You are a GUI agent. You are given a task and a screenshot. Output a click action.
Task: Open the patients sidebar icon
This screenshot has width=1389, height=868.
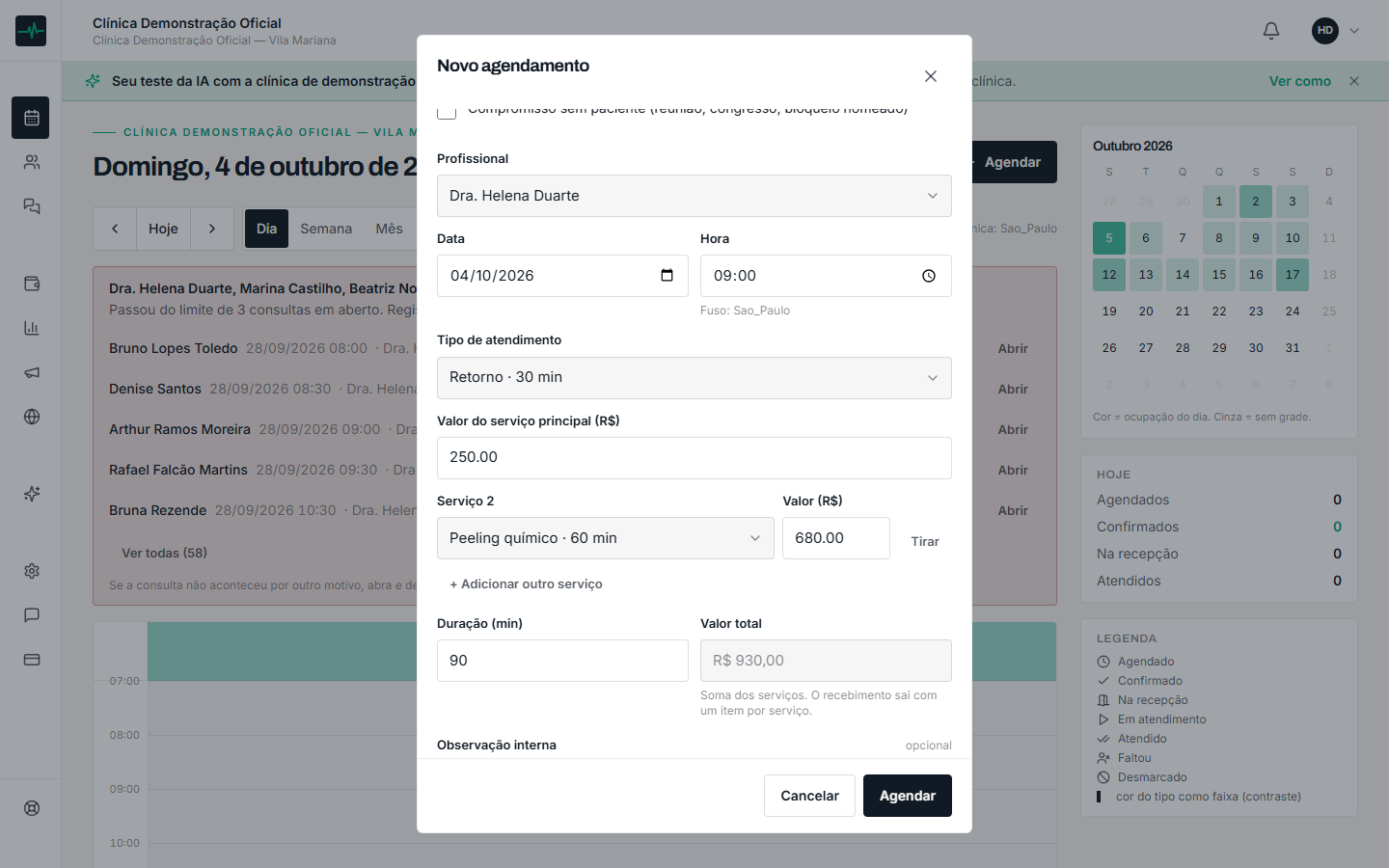(x=32, y=162)
